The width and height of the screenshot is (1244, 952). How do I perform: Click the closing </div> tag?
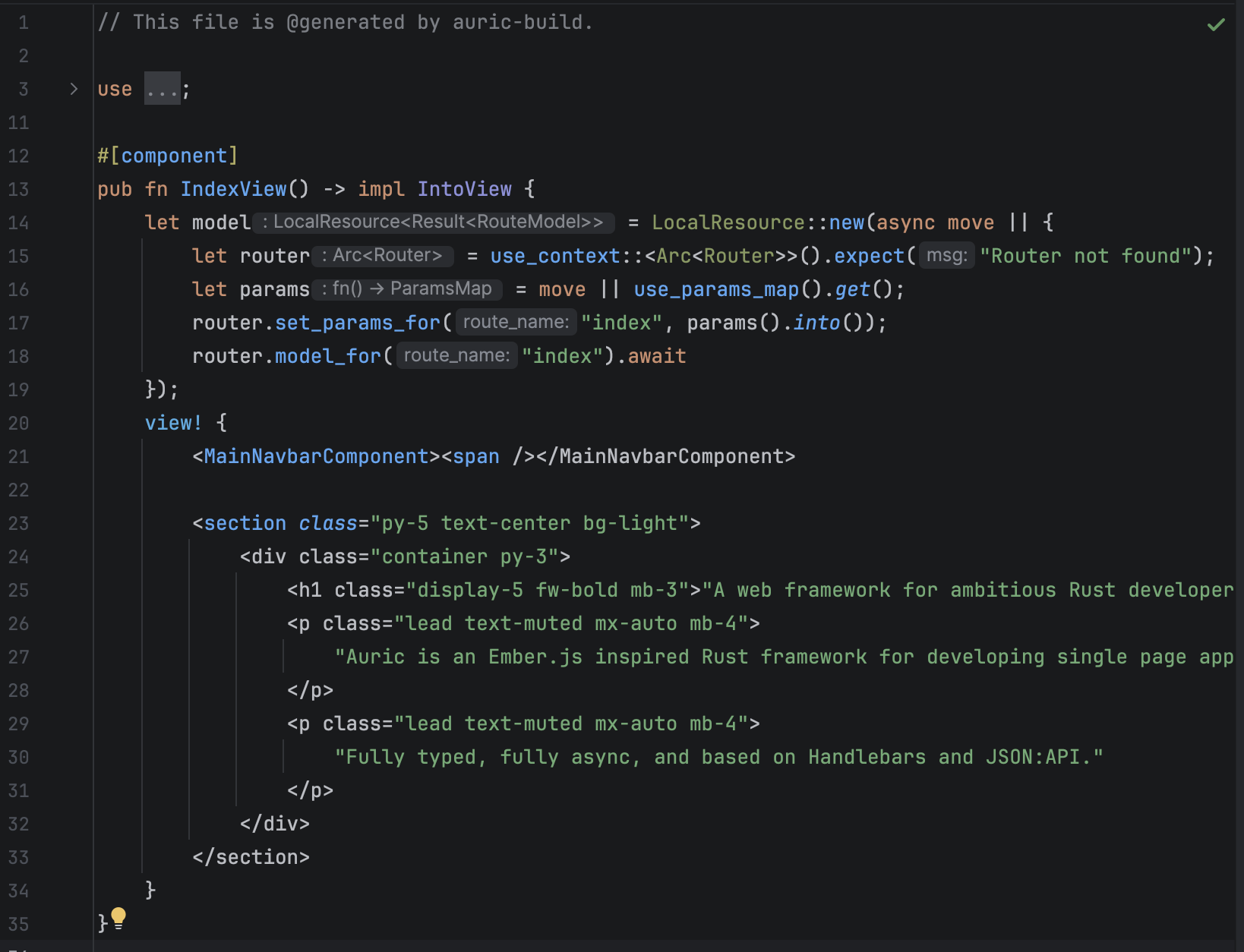tap(275, 824)
